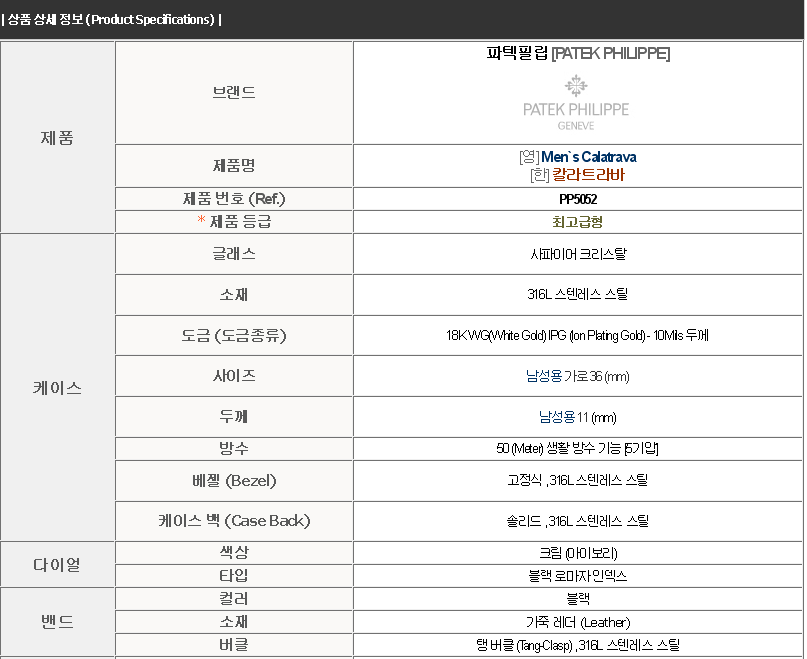
Task: Select the '50 (Meter) 생활 방수 기능' value
Action: [577, 448]
